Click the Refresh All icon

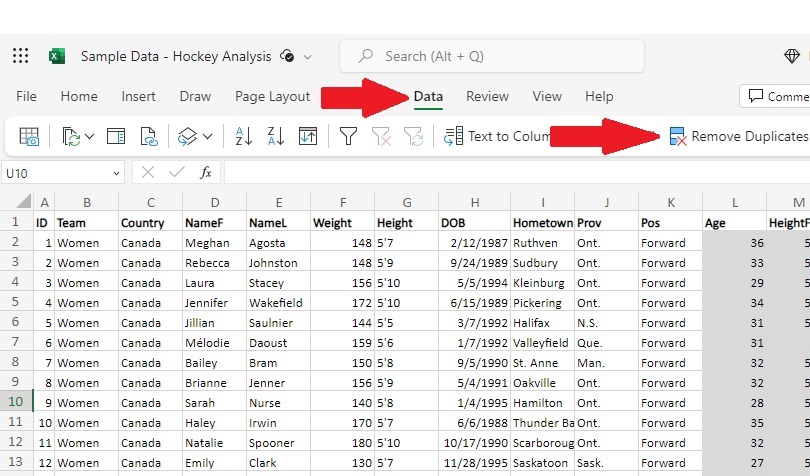(x=71, y=136)
